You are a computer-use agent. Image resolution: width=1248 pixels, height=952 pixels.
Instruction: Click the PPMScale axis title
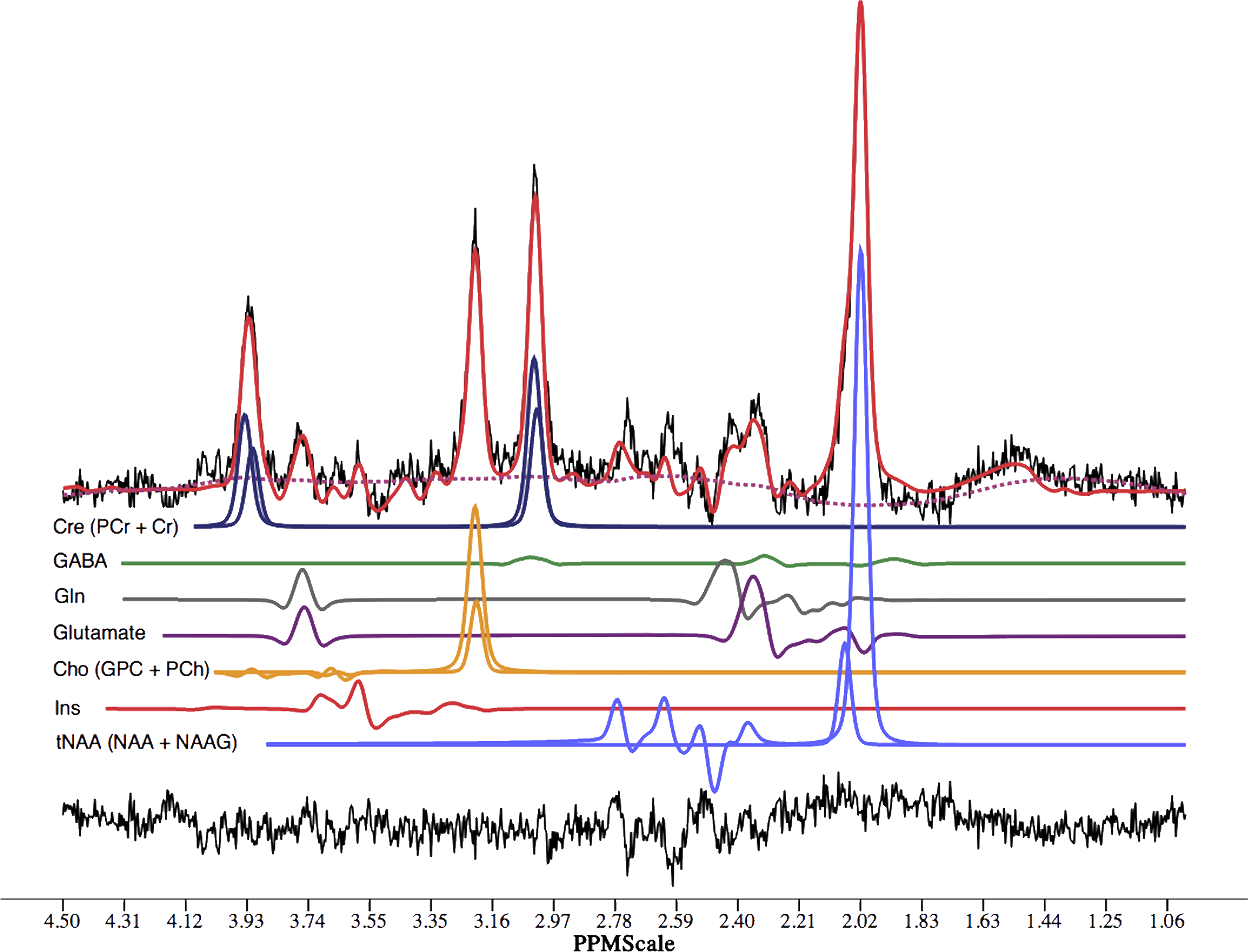click(x=624, y=943)
